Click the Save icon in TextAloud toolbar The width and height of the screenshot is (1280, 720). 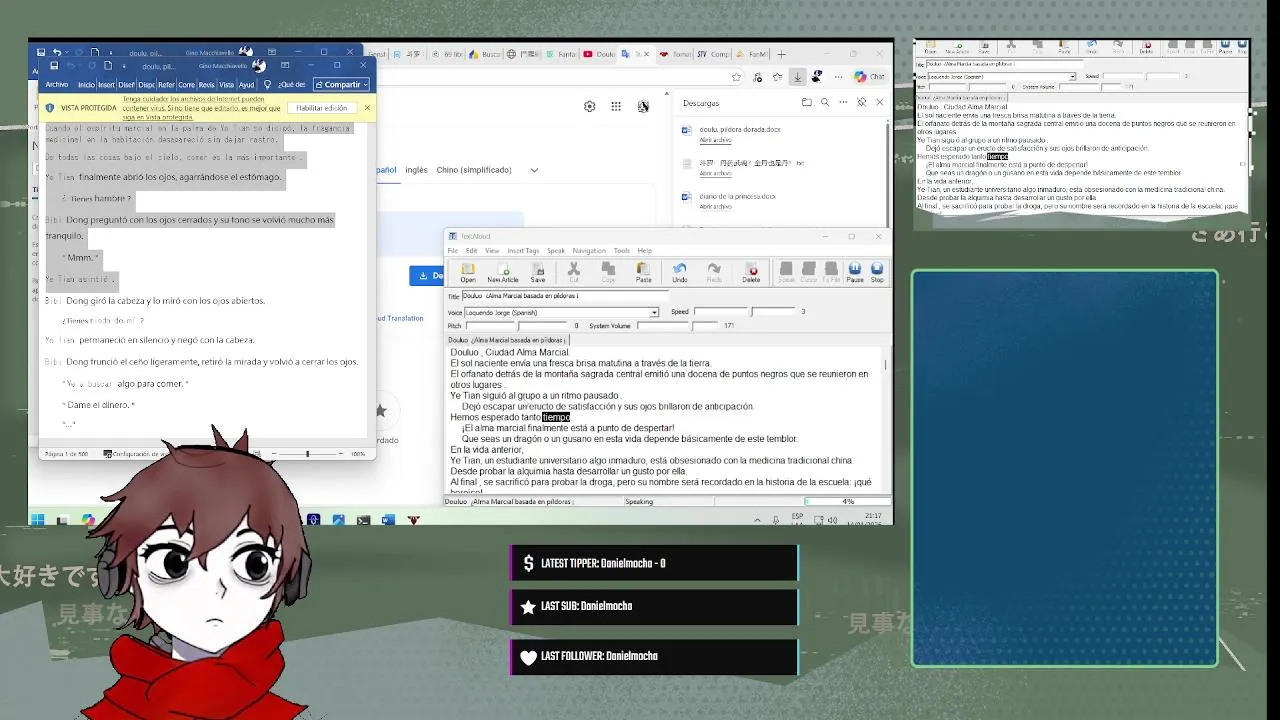coord(538,272)
